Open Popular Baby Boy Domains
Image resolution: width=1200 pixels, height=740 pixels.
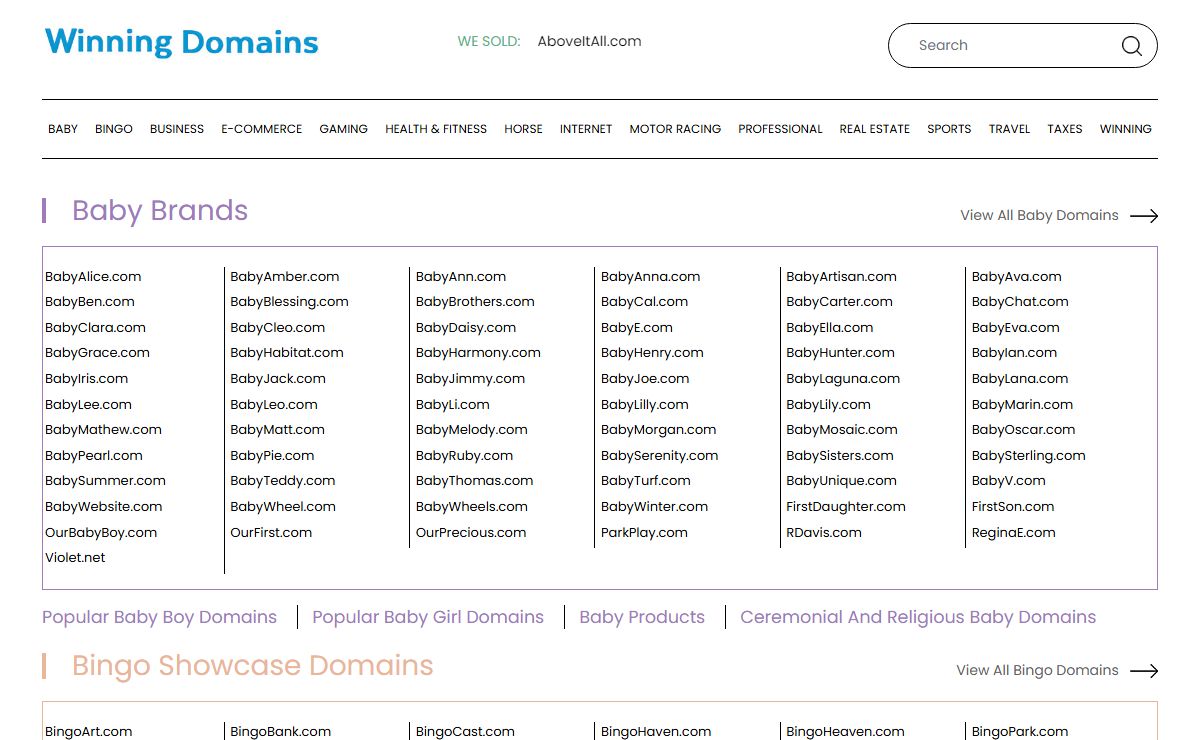point(159,617)
